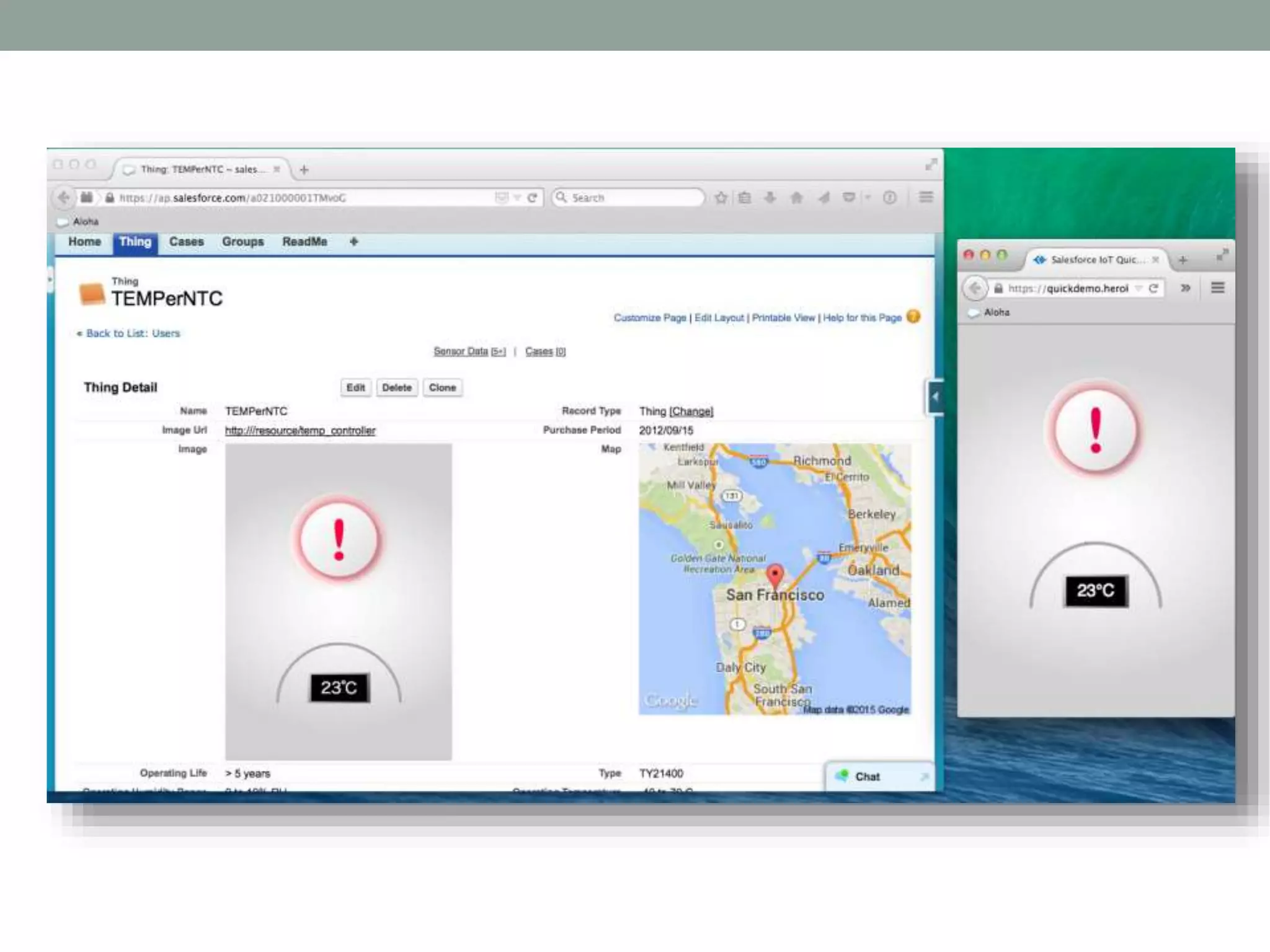Screen dimensions: 1270x952
Task: Click the Pocket save icon
Action: pos(849,198)
